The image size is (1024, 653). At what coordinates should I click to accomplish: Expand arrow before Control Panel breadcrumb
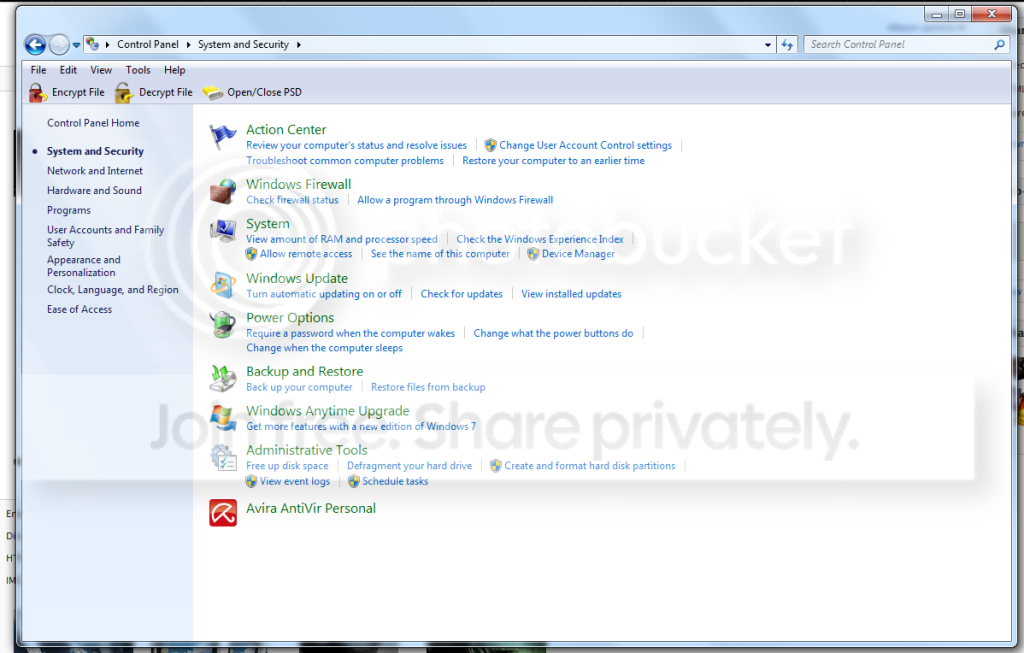pos(107,44)
